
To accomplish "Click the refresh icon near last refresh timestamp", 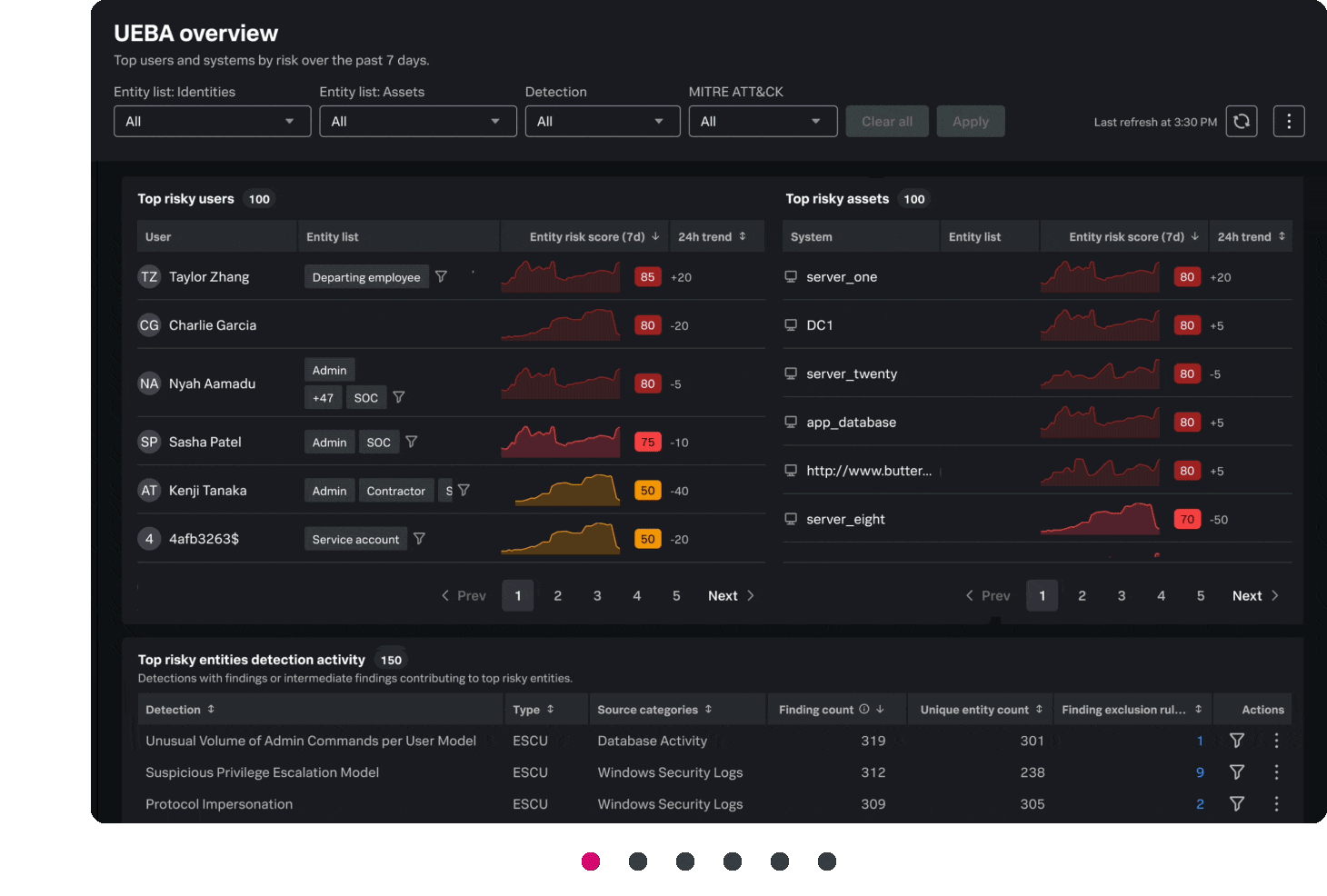I will tap(1242, 121).
